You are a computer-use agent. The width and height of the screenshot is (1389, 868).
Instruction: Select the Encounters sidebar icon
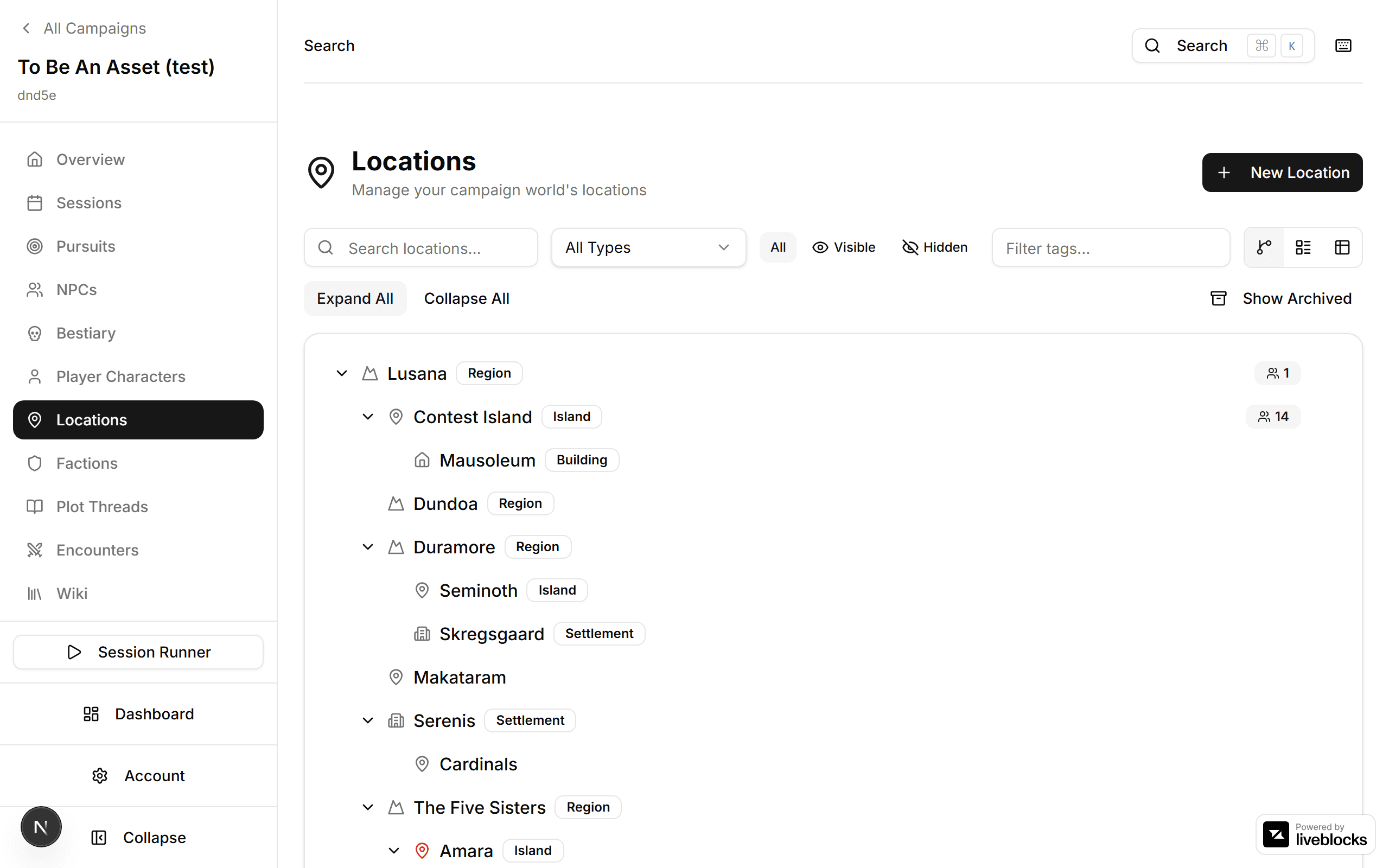click(97, 550)
